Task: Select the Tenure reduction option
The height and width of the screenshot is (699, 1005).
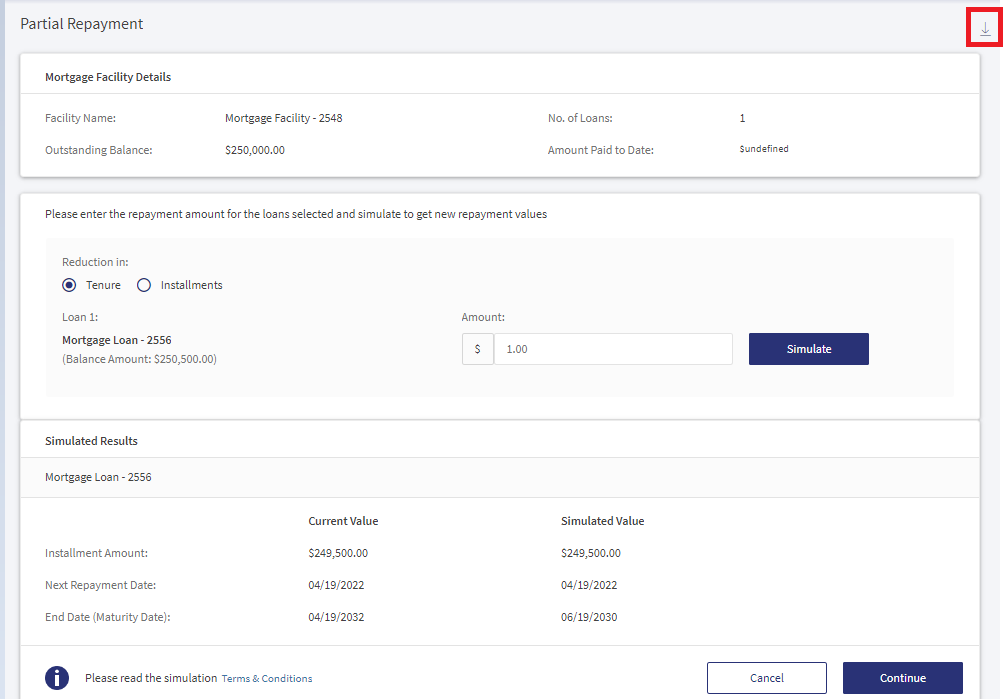Action: [69, 285]
